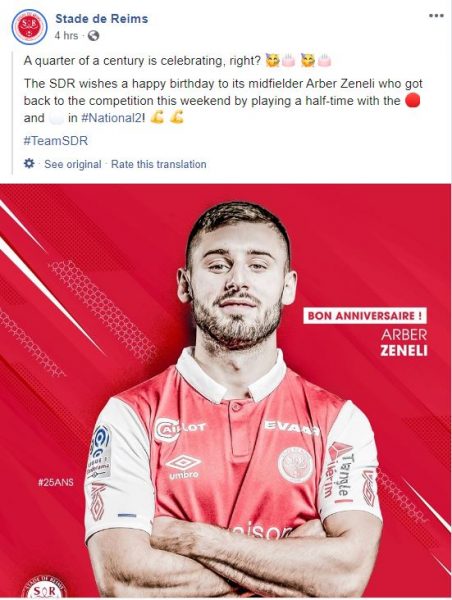Click the white circle emoji after 'and'

(x=56, y=118)
